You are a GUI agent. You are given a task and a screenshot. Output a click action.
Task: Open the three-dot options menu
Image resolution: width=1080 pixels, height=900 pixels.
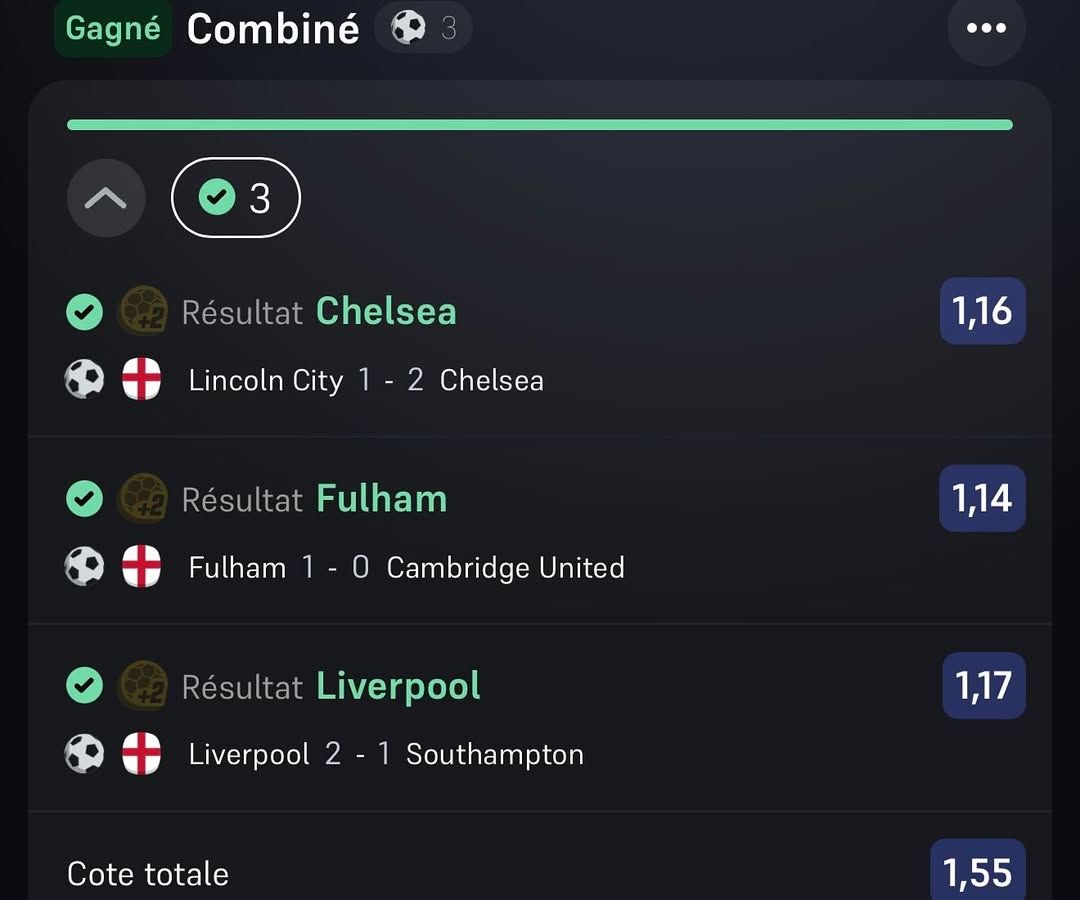coord(986,28)
